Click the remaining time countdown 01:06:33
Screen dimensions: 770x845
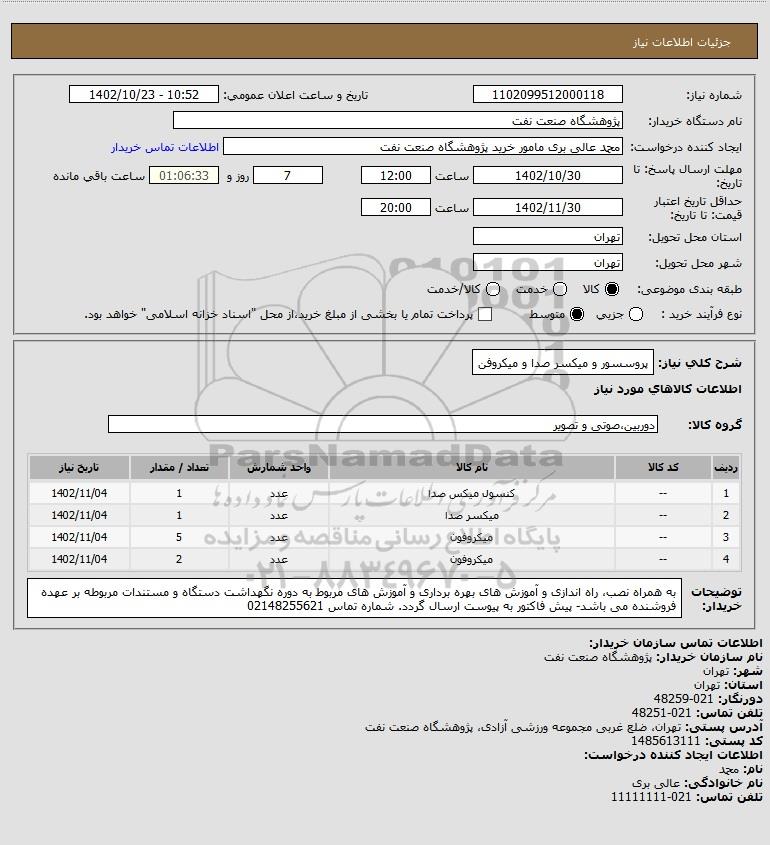pos(184,176)
